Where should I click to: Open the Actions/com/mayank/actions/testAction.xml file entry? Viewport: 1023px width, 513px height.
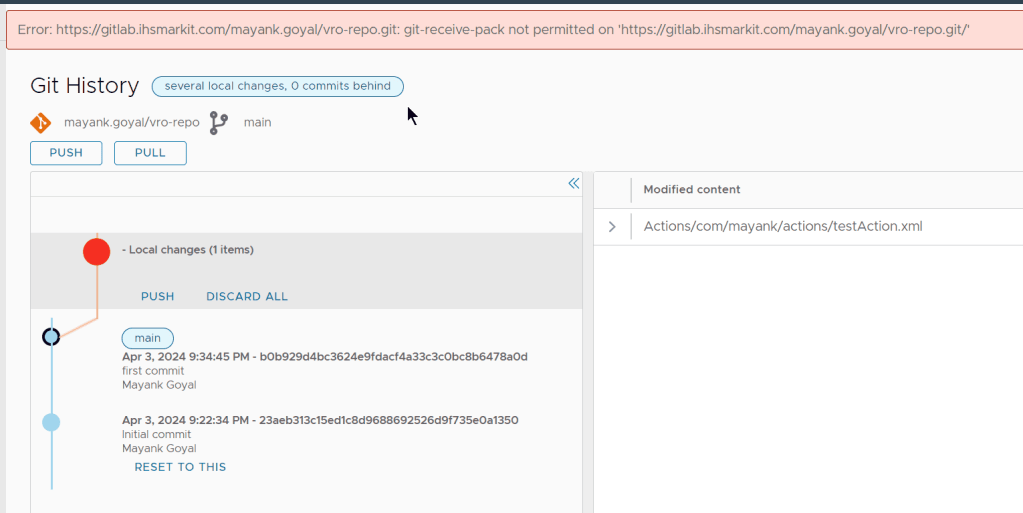click(782, 227)
